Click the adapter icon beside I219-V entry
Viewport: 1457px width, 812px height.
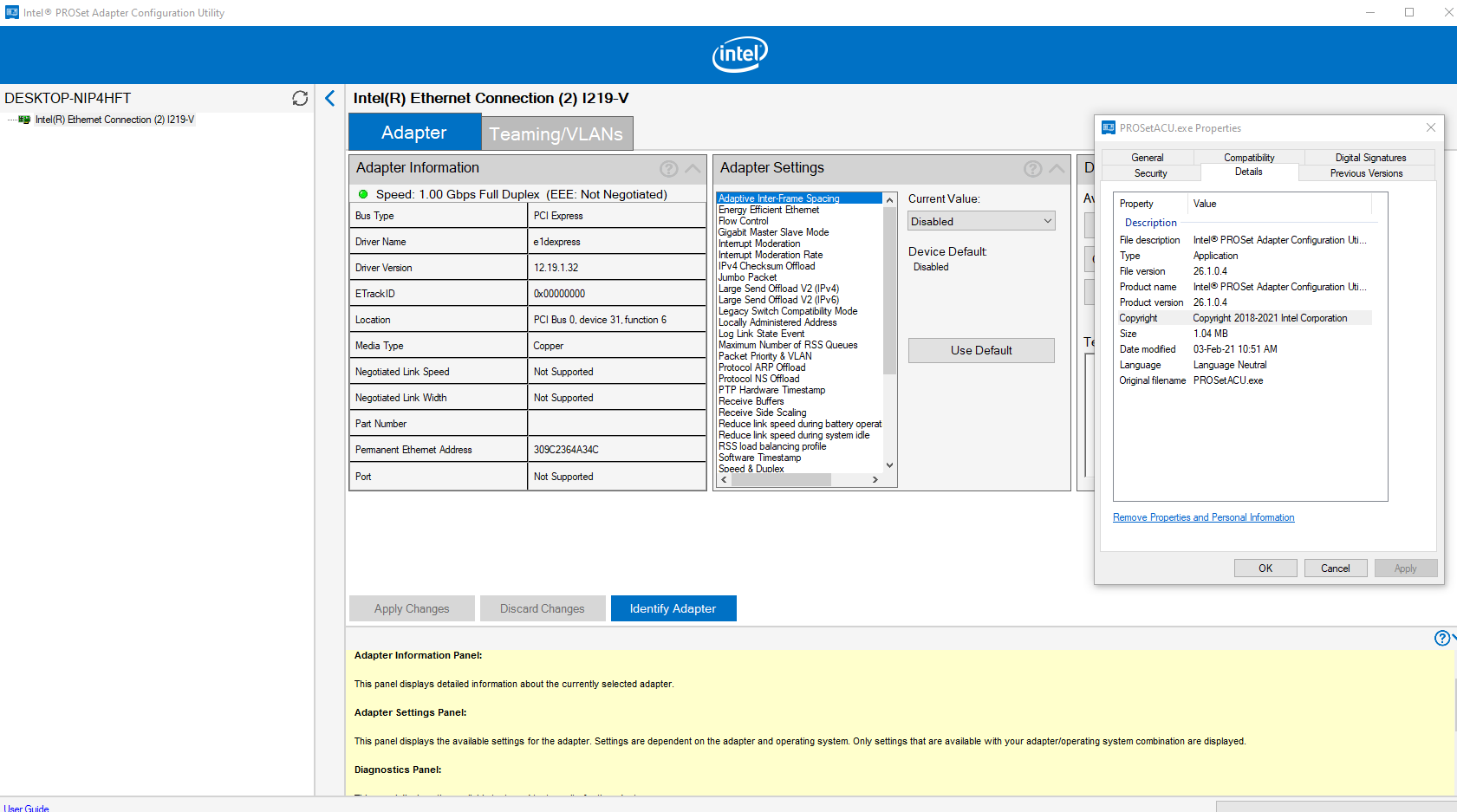(x=23, y=119)
